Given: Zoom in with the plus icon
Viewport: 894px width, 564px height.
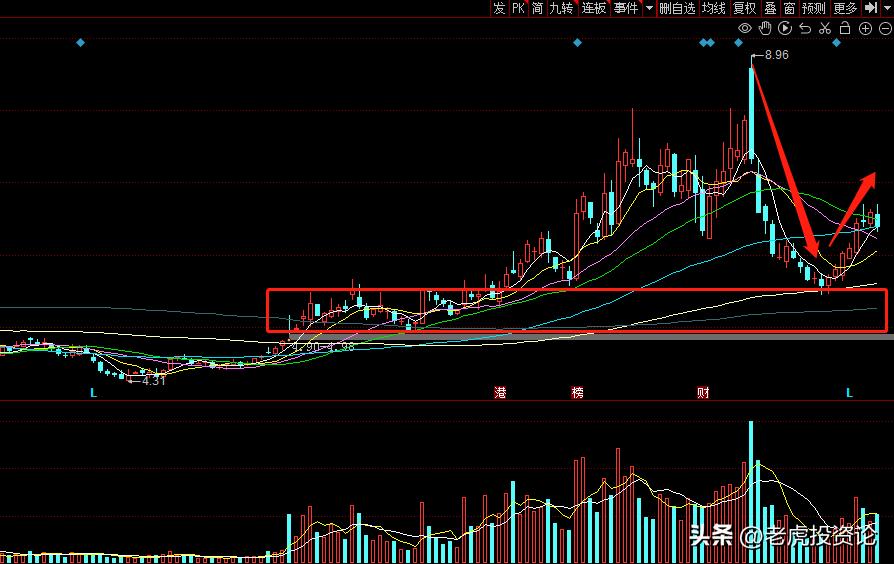Looking at the screenshot, I should click(x=865, y=28).
